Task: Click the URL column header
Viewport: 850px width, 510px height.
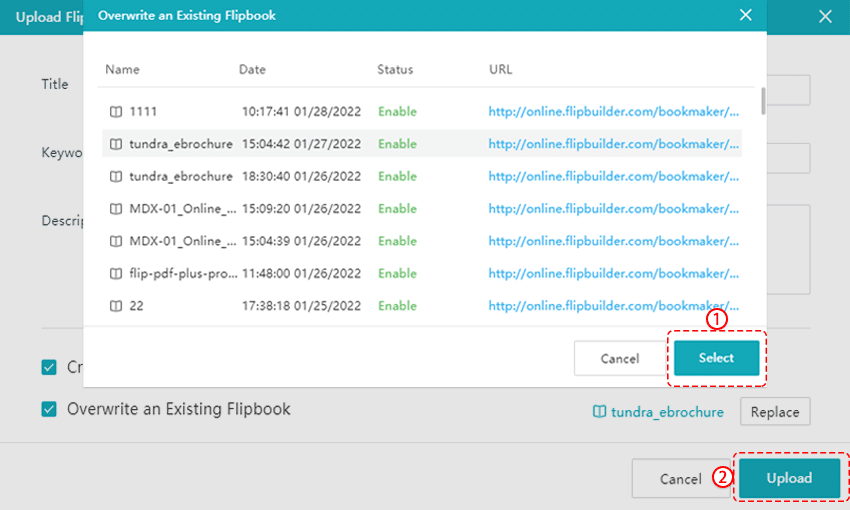Action: [x=500, y=69]
